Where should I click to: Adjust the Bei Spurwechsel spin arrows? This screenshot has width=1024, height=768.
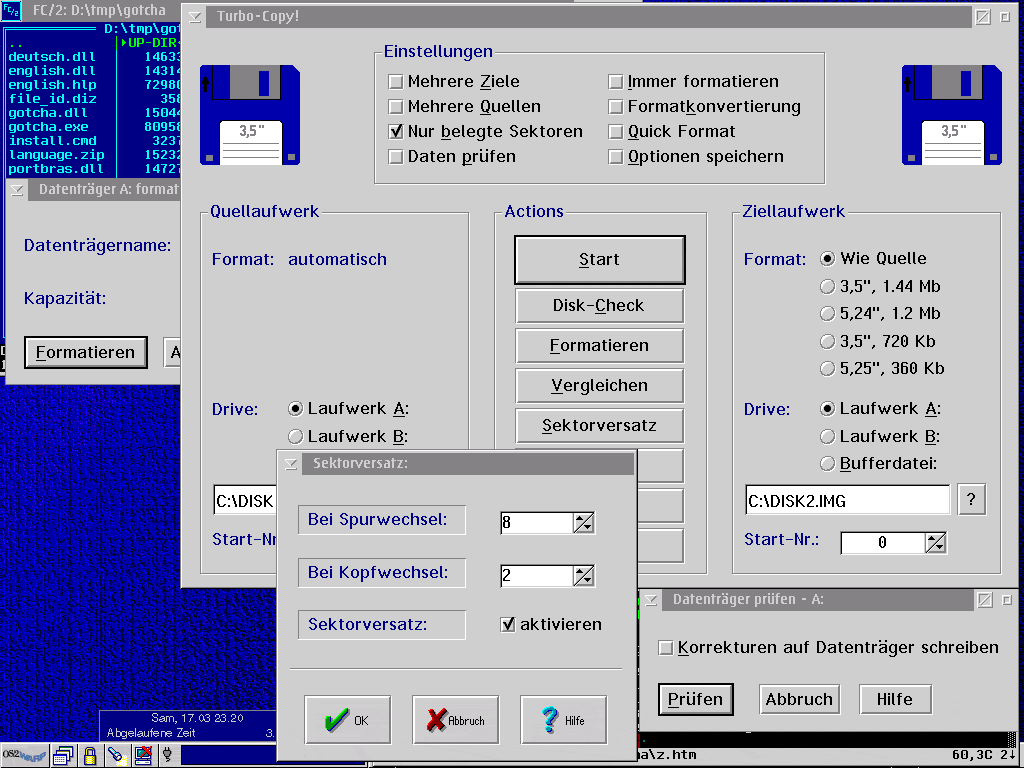[x=584, y=523]
